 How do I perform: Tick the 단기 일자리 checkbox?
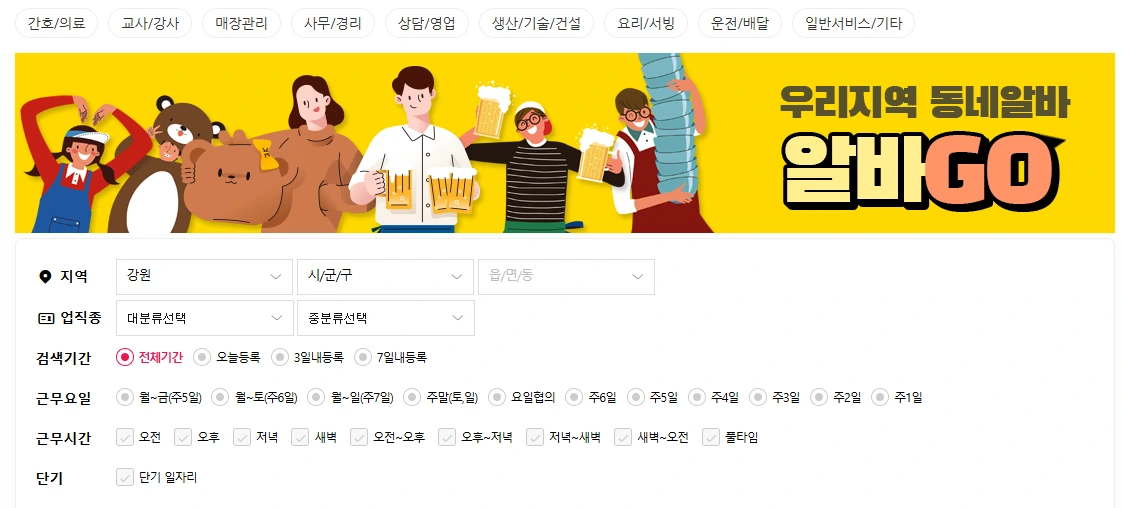[125, 477]
